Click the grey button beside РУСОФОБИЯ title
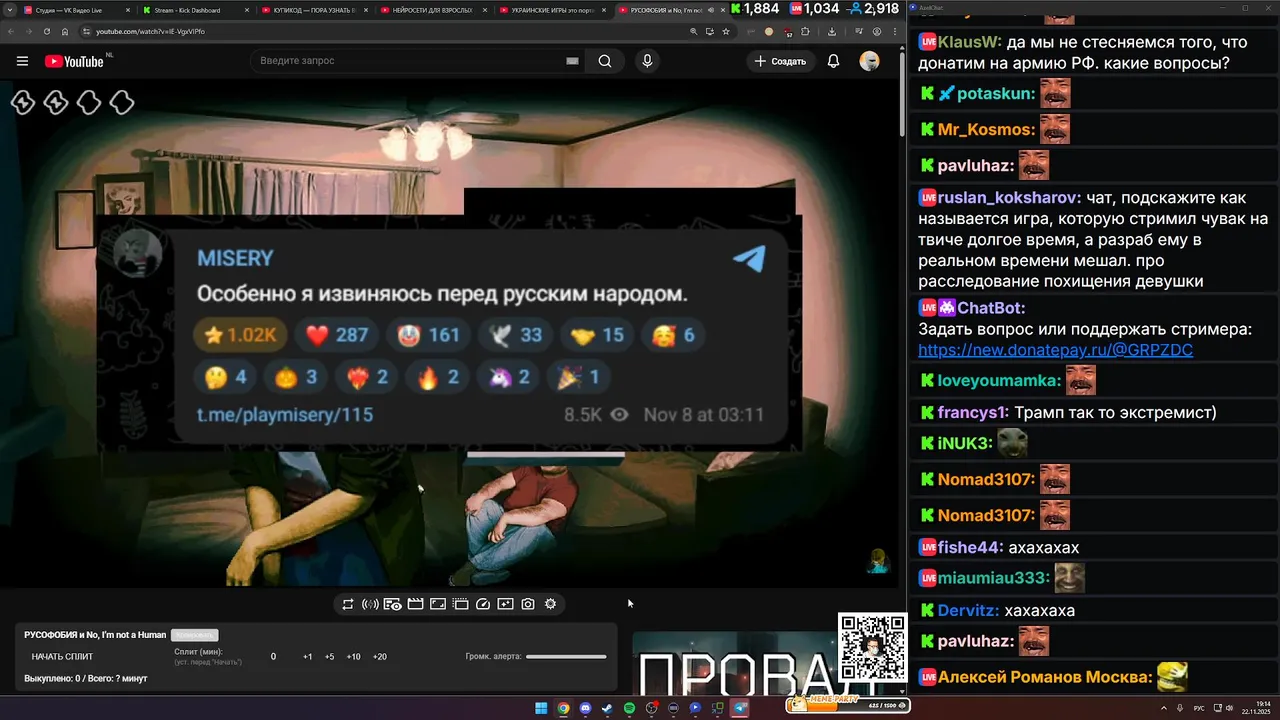 coord(194,635)
